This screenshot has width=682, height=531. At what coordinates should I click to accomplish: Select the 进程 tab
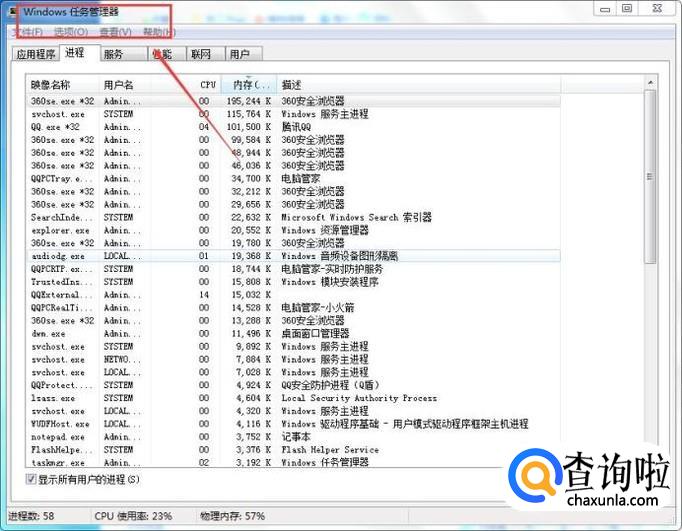click(79, 53)
